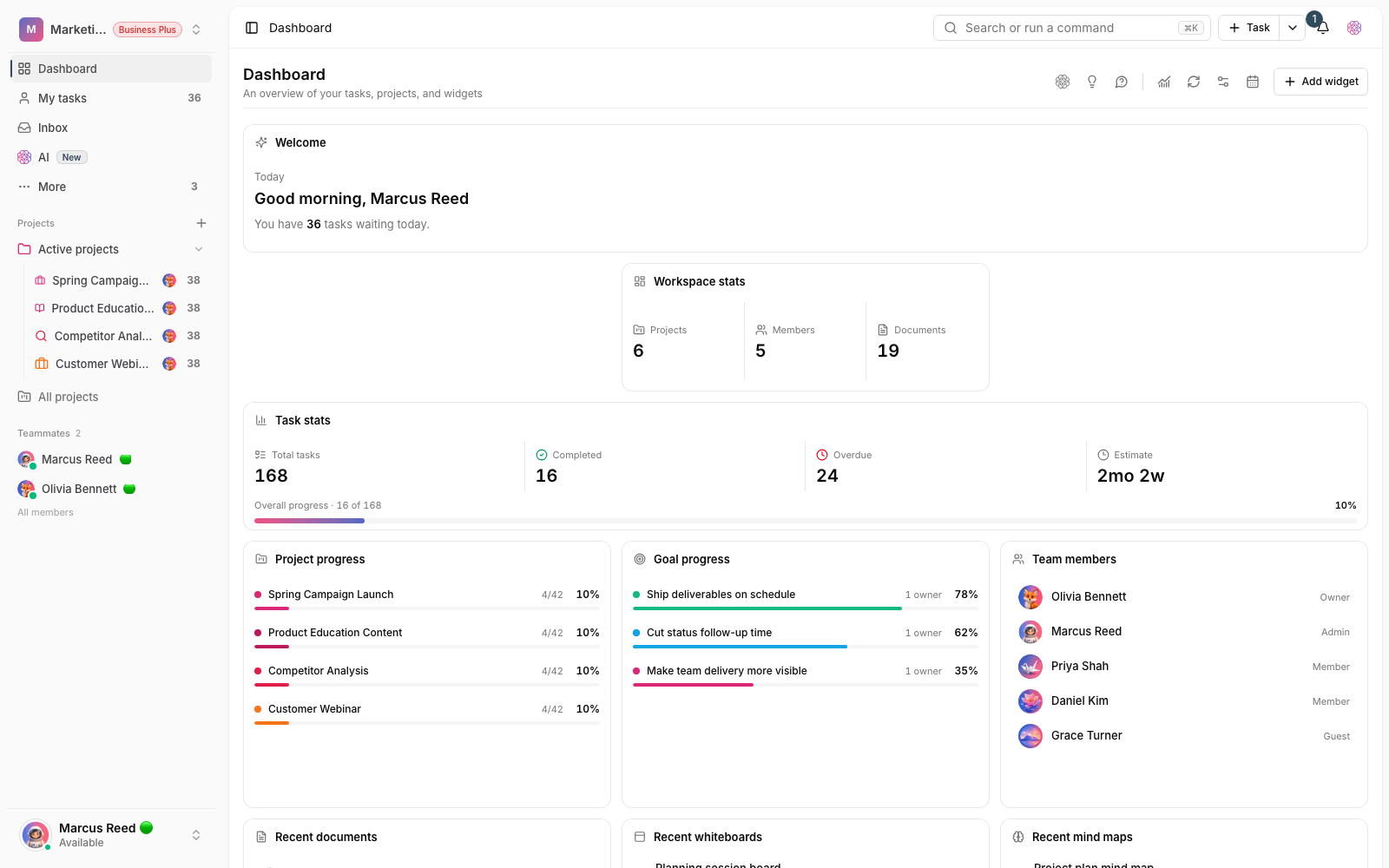Image resolution: width=1389 pixels, height=868 pixels.
Task: Go to My tasks
Action: pos(111,98)
